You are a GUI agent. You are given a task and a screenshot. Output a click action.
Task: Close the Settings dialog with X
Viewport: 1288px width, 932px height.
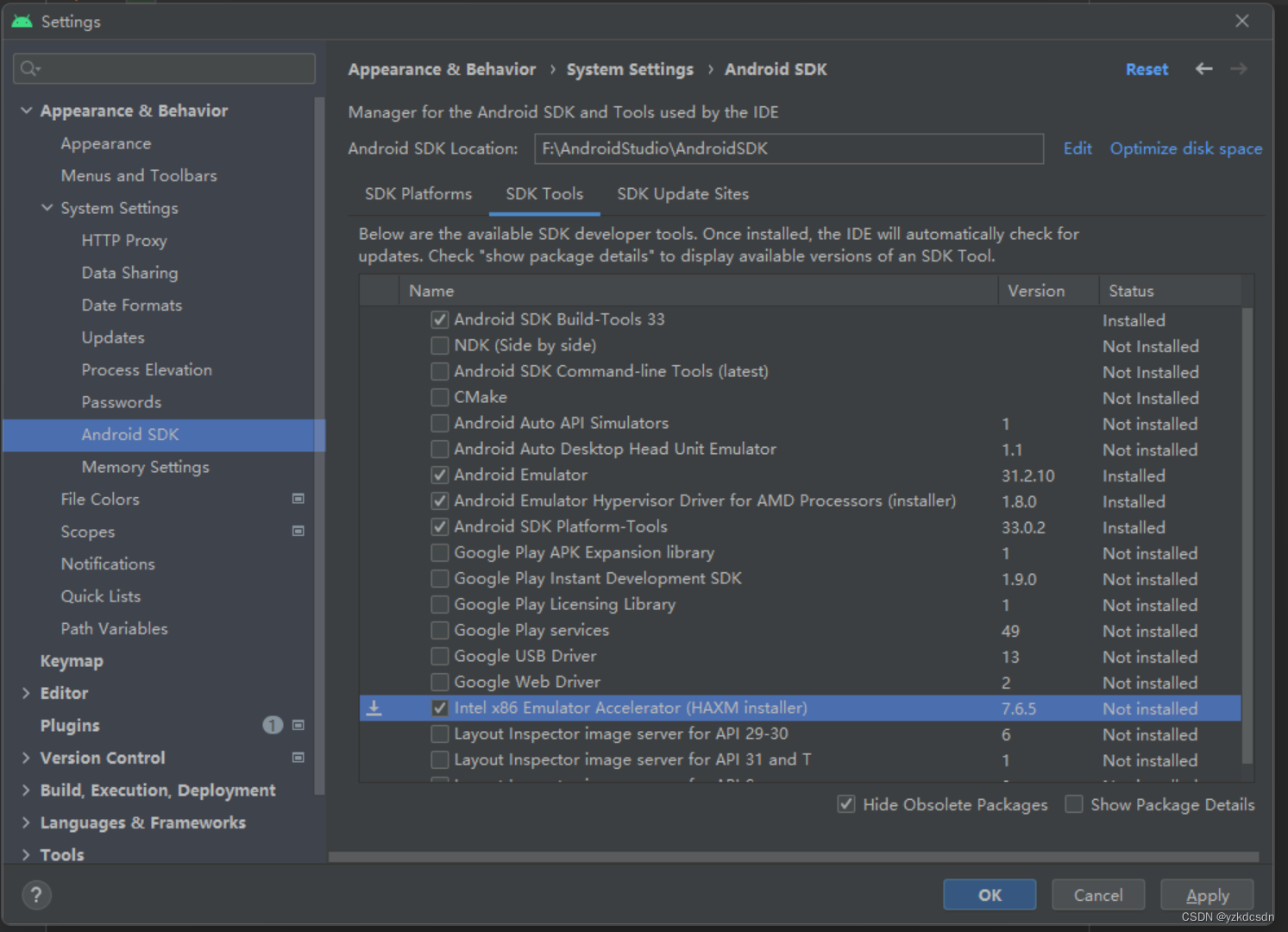click(1242, 21)
